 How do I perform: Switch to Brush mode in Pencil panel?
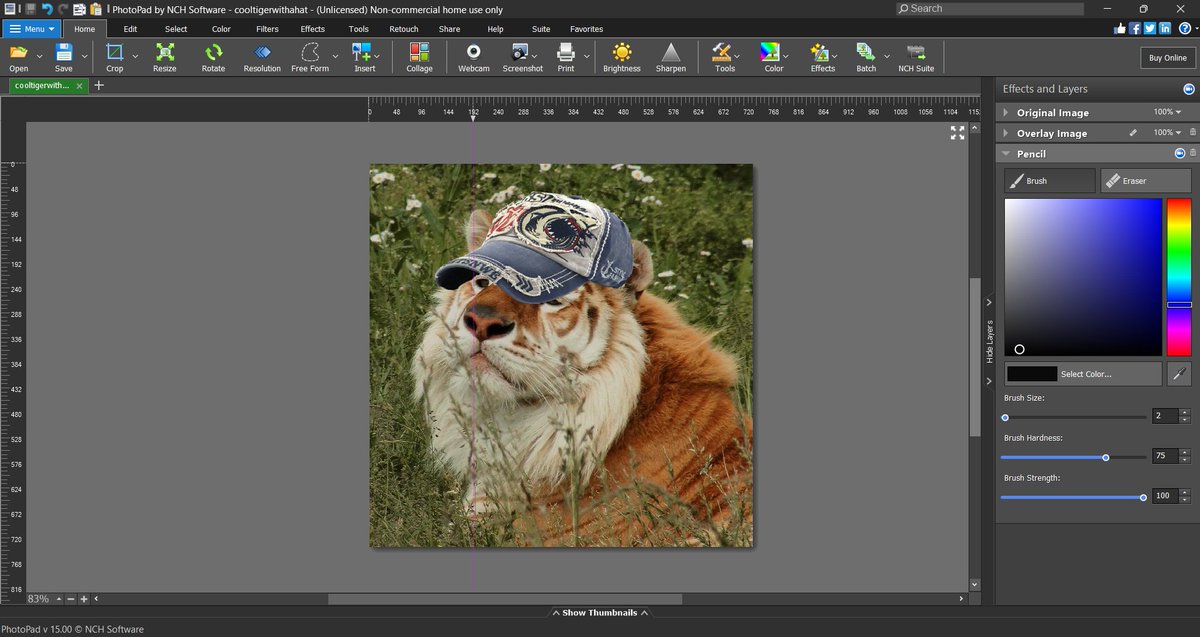click(1049, 180)
